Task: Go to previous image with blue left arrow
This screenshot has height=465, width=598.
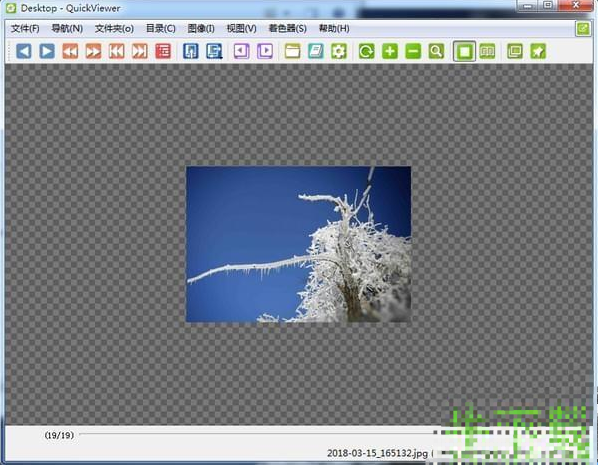Action: coord(24,51)
